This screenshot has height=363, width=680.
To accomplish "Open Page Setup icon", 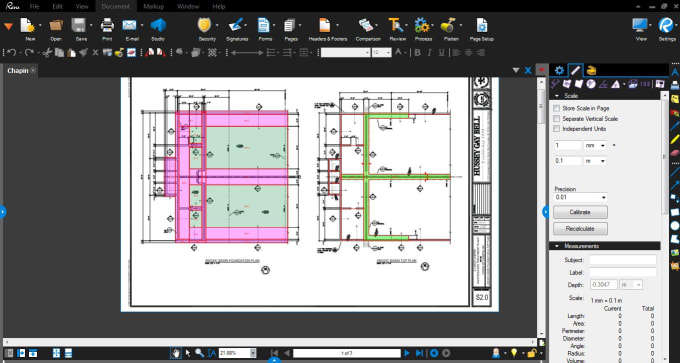I will 481,26.
